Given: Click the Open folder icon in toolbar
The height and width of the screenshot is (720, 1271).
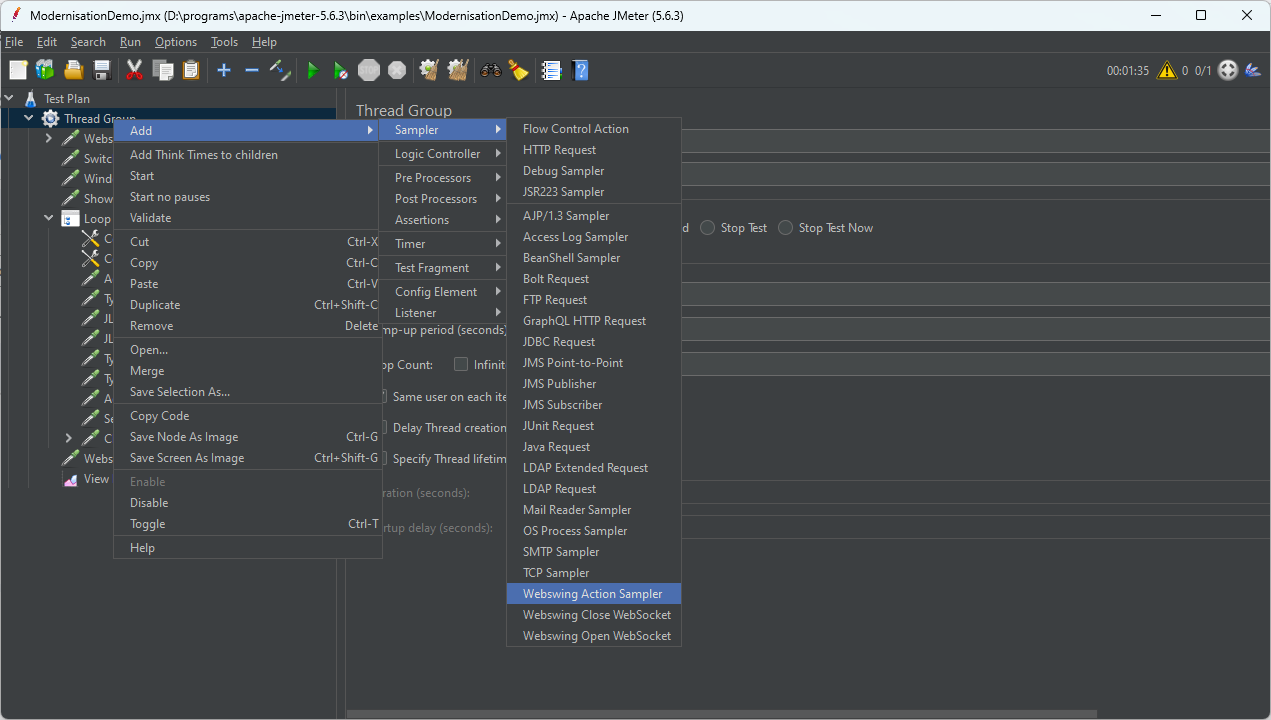Looking at the screenshot, I should click(x=73, y=70).
